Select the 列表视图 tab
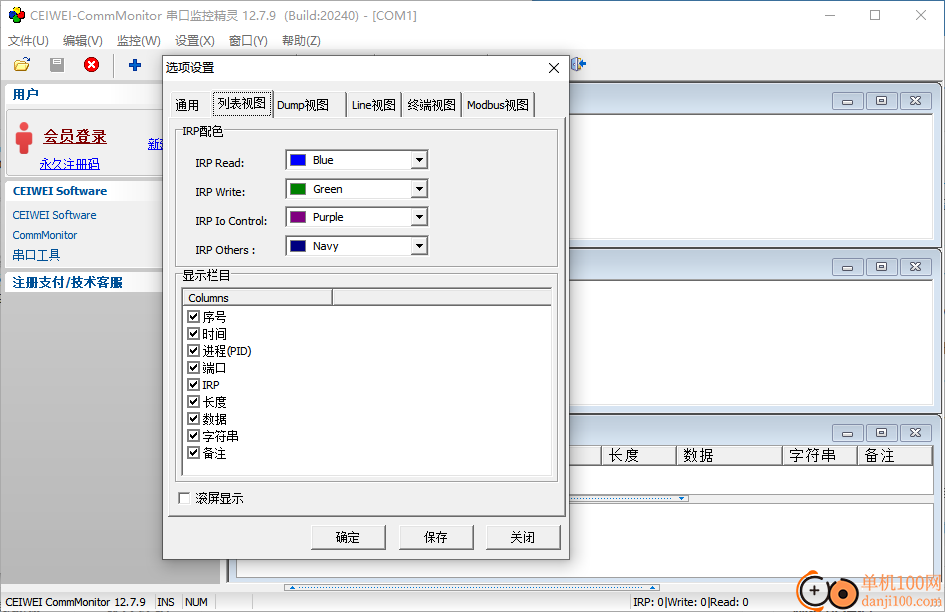Image resolution: width=945 pixels, height=612 pixels. point(242,104)
